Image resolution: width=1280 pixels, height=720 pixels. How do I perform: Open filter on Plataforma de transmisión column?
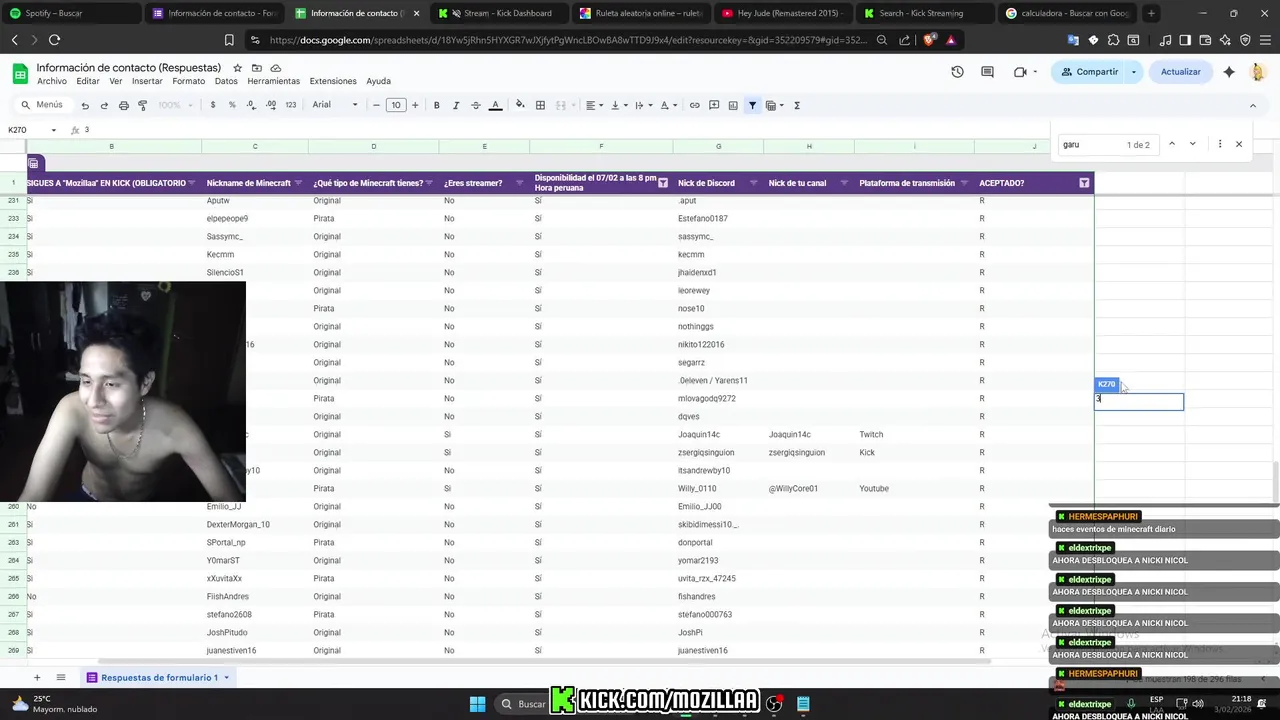click(x=964, y=183)
